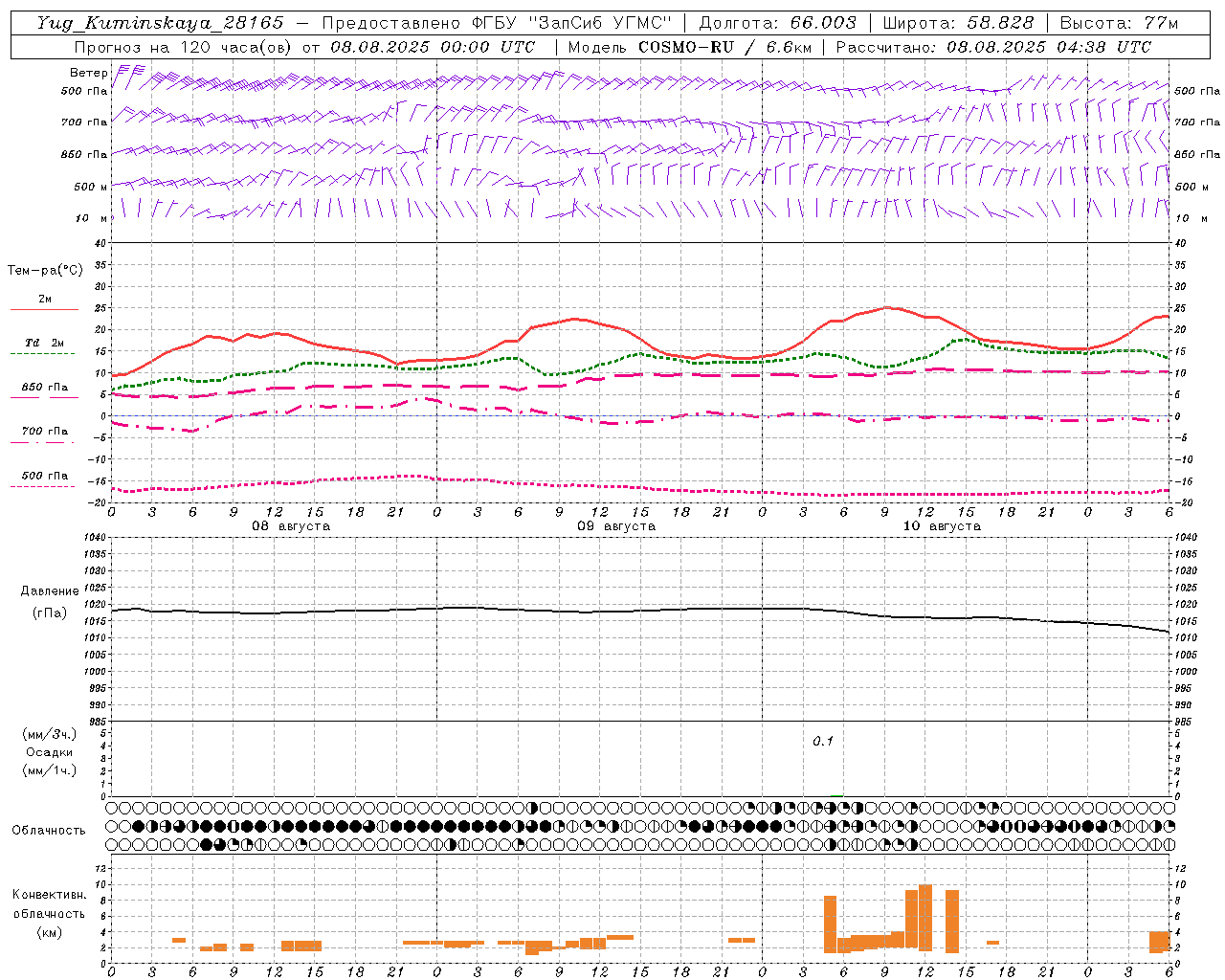This screenshot has width=1225, height=980.
Task: Select the longitude value Долгота: 66.003
Action: pyautogui.click(x=778, y=23)
